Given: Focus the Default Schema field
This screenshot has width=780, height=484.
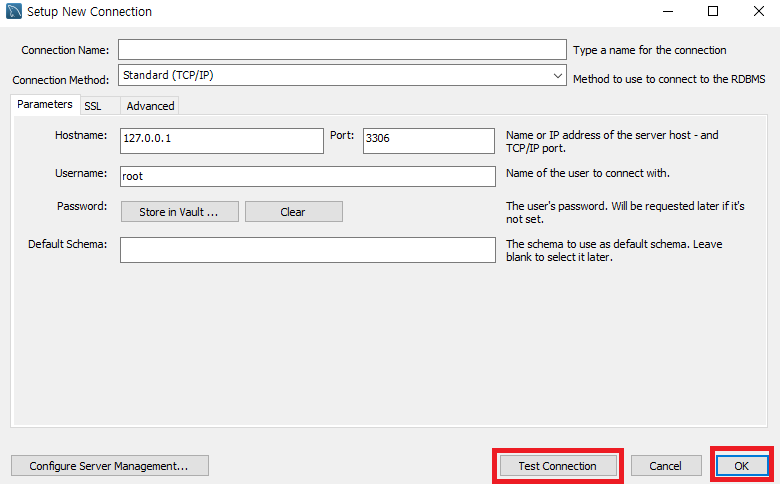Looking at the screenshot, I should pos(308,250).
